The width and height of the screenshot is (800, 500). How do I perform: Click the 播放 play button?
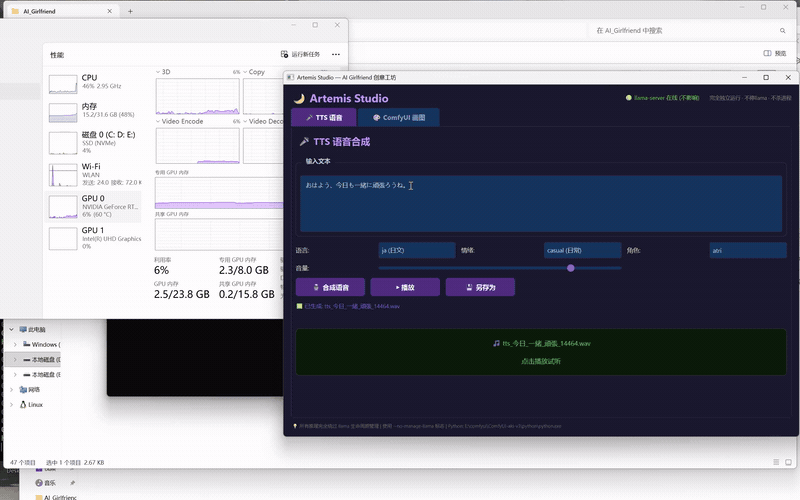(x=405, y=287)
